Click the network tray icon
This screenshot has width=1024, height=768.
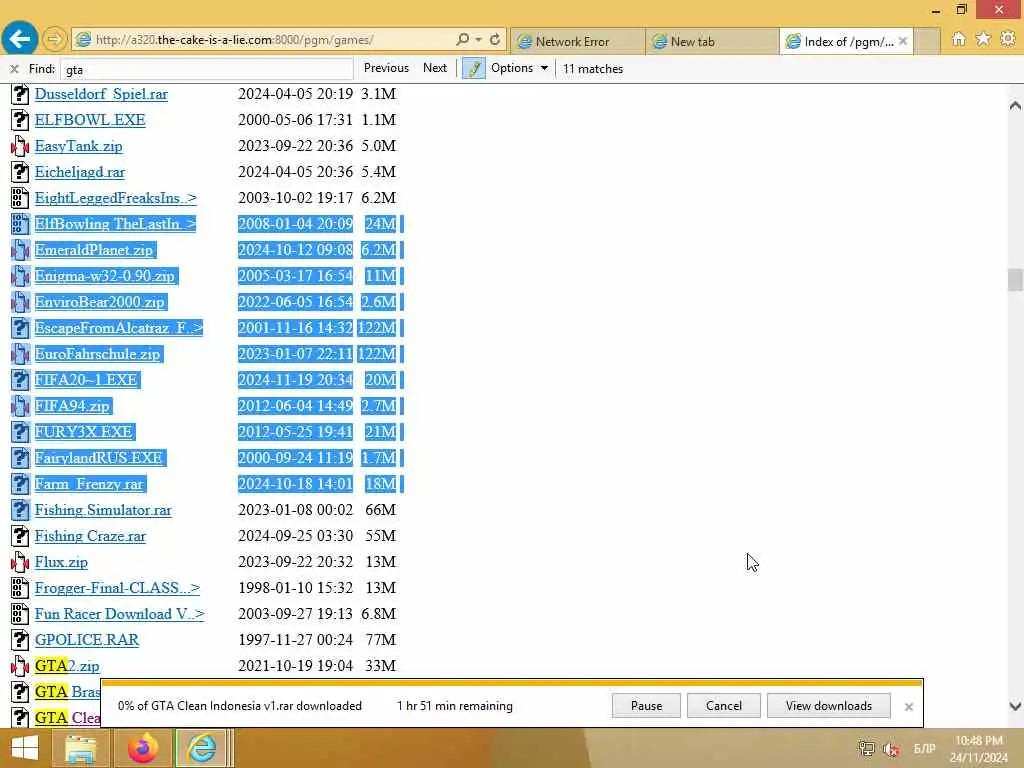click(x=867, y=749)
